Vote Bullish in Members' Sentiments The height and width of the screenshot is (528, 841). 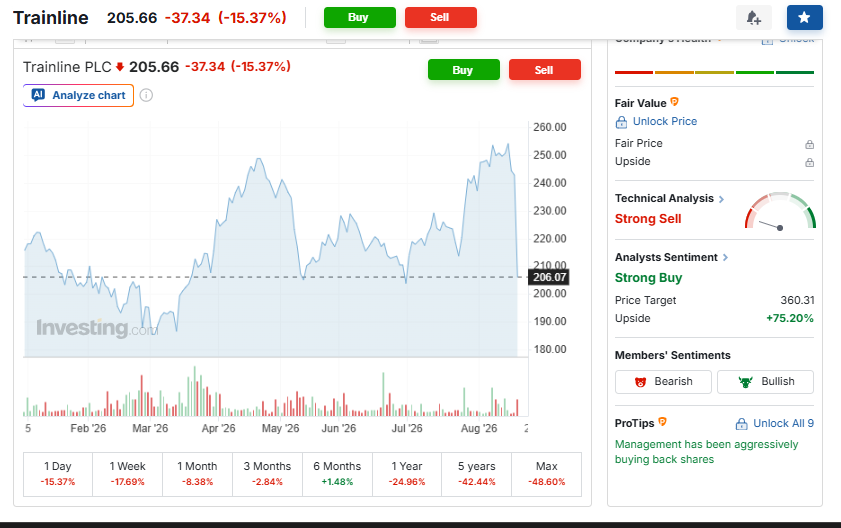765,382
